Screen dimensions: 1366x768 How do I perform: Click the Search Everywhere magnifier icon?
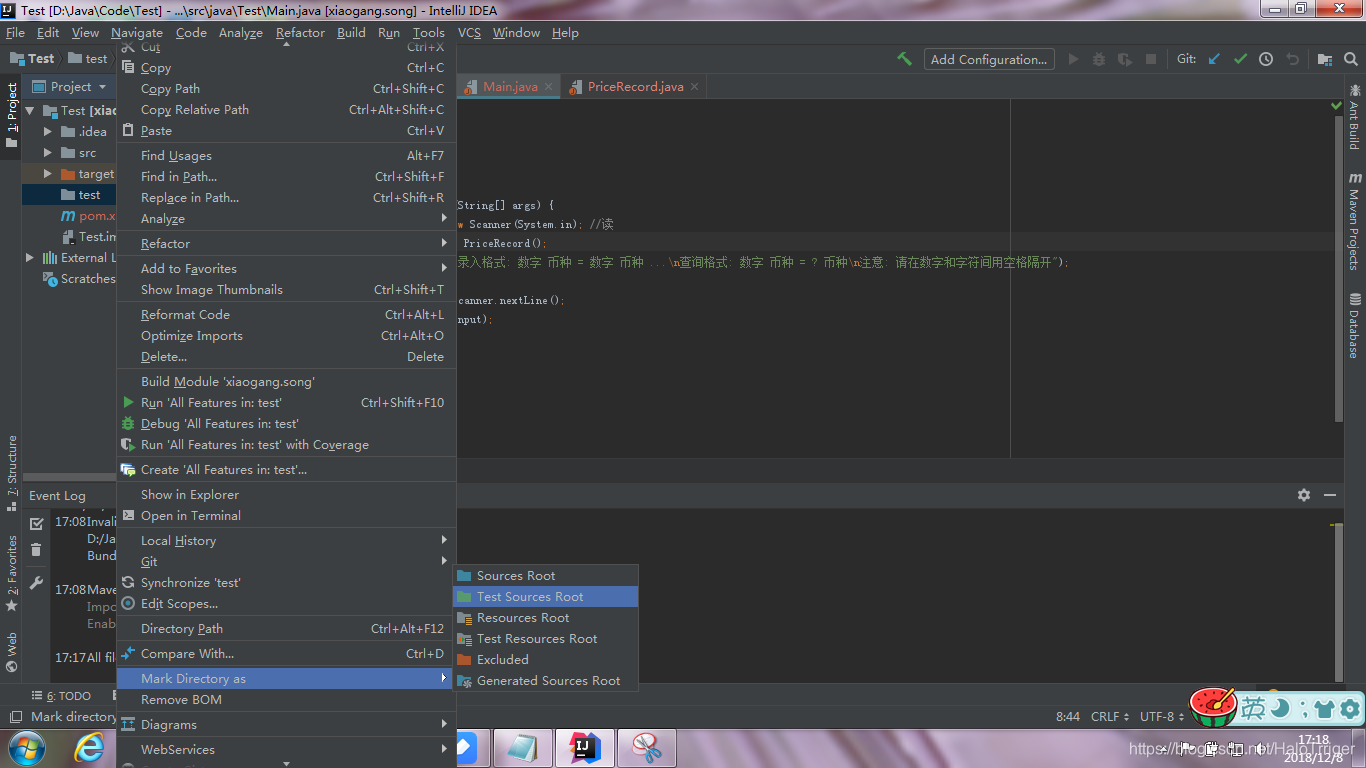coord(1350,59)
